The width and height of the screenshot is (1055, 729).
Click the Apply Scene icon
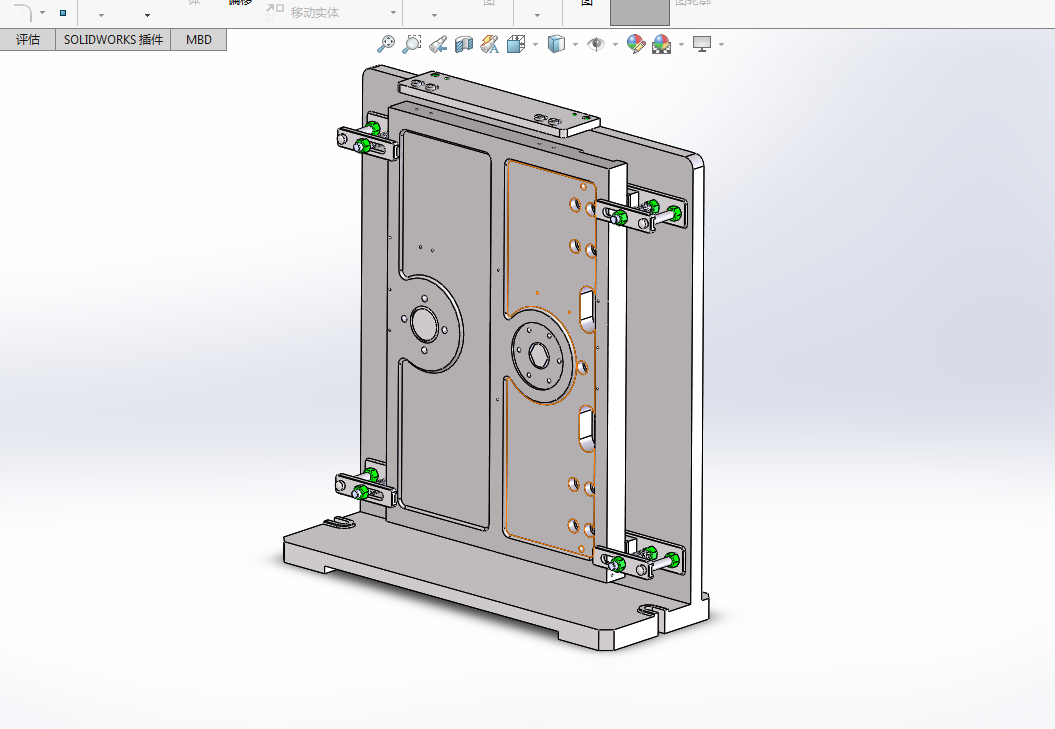coord(661,44)
